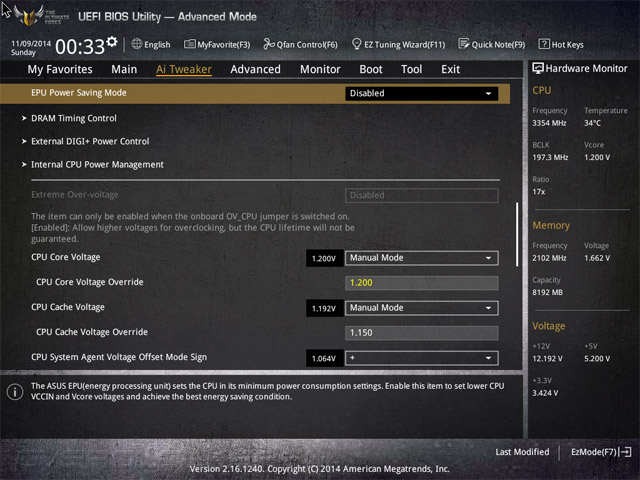Click the 00:33 clock display
Image resolution: width=640 pixels, height=480 pixels.
click(x=80, y=47)
